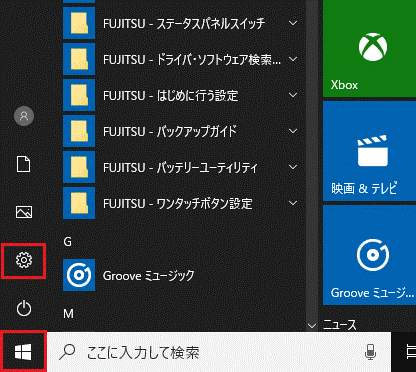
Task: Open the 映画 & テレビ tile
Action: point(369,151)
